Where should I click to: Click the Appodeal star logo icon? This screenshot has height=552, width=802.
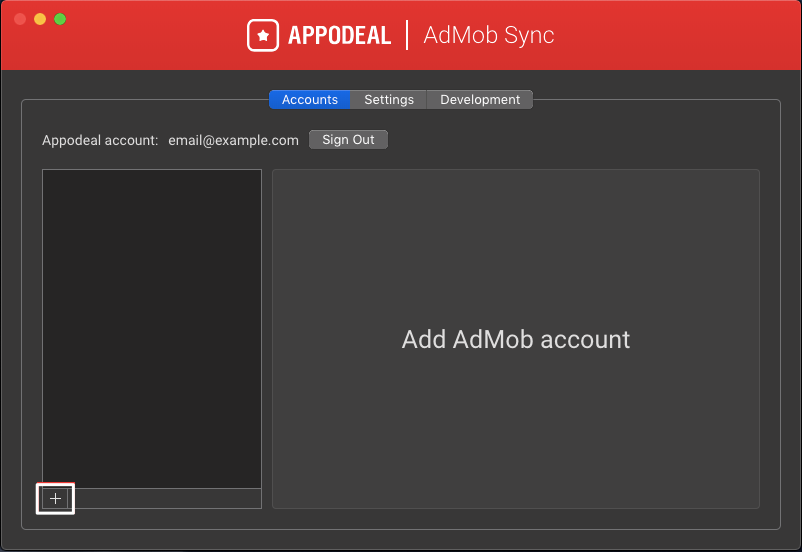[x=262, y=36]
